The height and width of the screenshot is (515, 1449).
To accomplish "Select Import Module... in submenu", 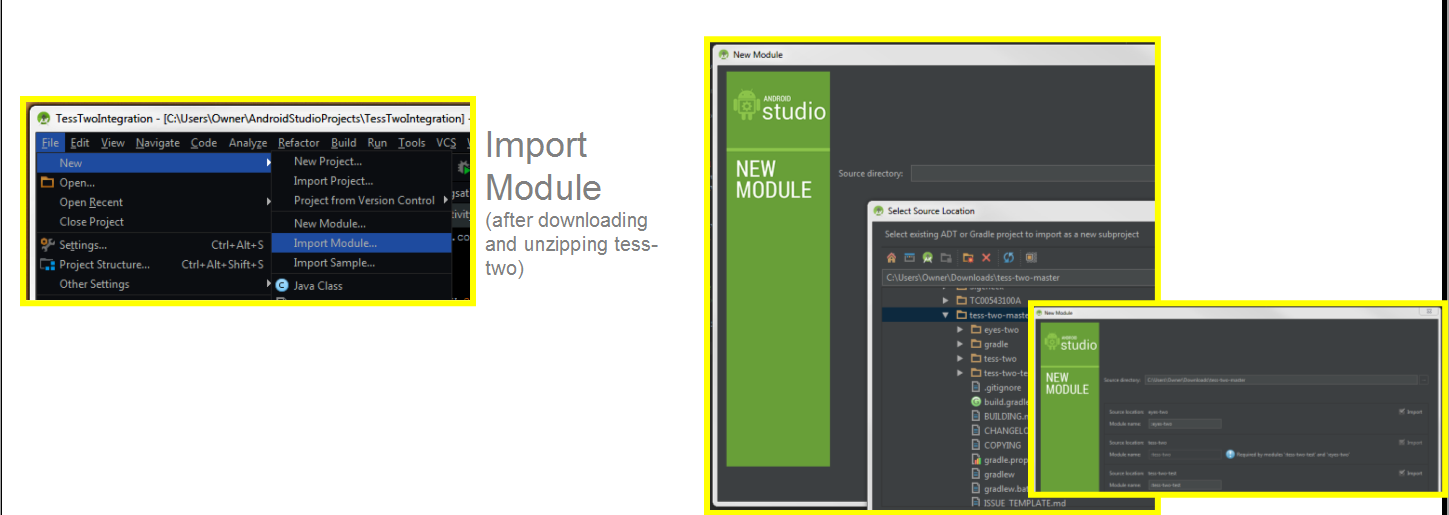I will pos(362,243).
